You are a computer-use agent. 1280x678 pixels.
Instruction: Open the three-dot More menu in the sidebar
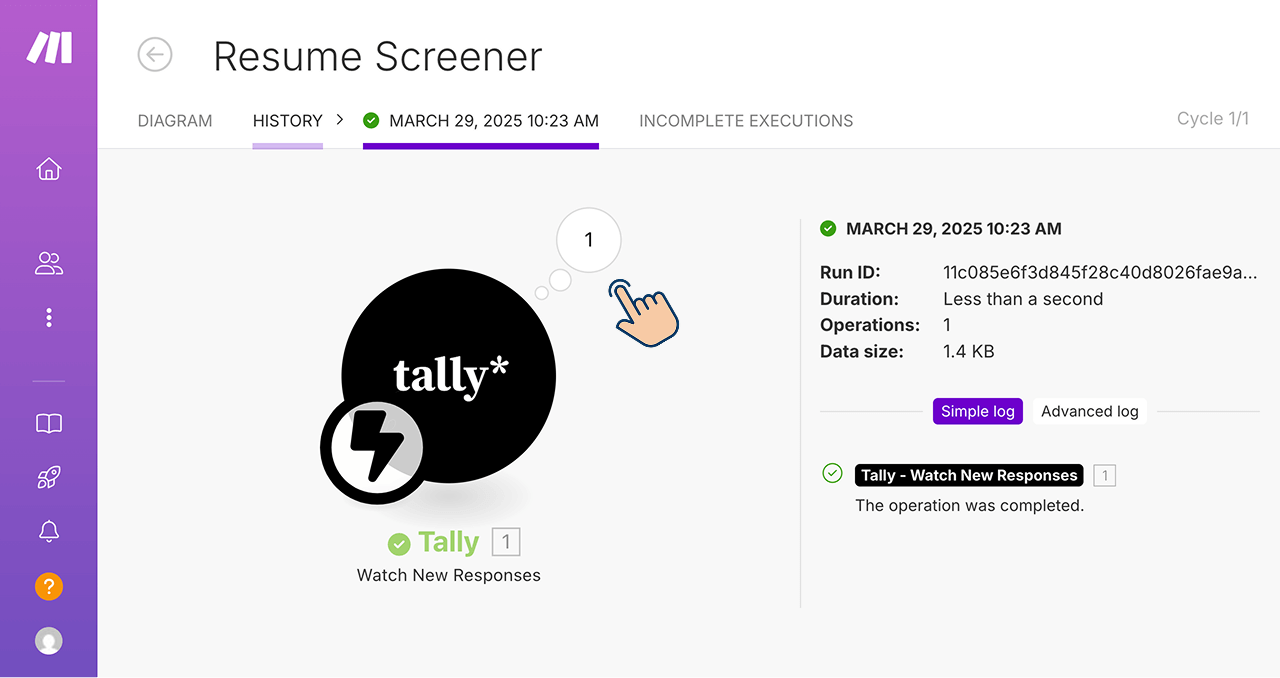pyautogui.click(x=49, y=318)
